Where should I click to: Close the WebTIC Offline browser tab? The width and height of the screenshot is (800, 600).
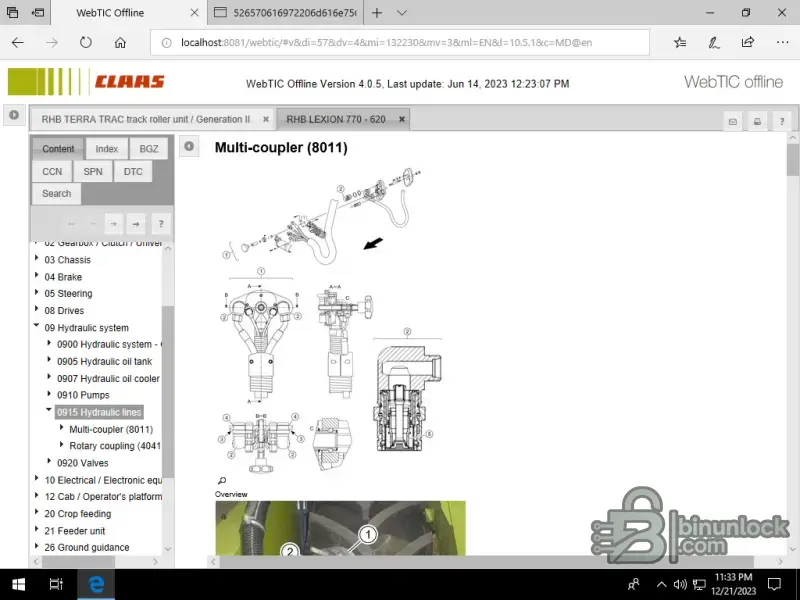(x=194, y=13)
